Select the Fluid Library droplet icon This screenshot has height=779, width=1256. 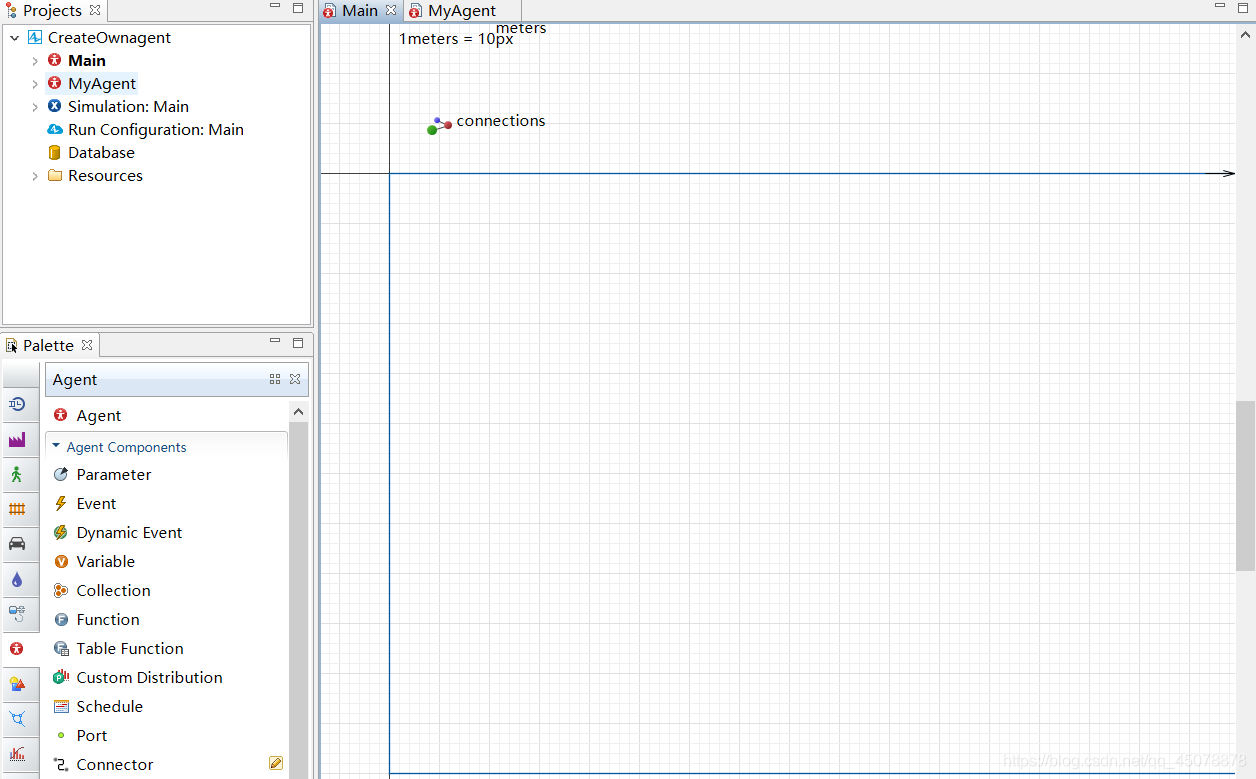pos(17,579)
